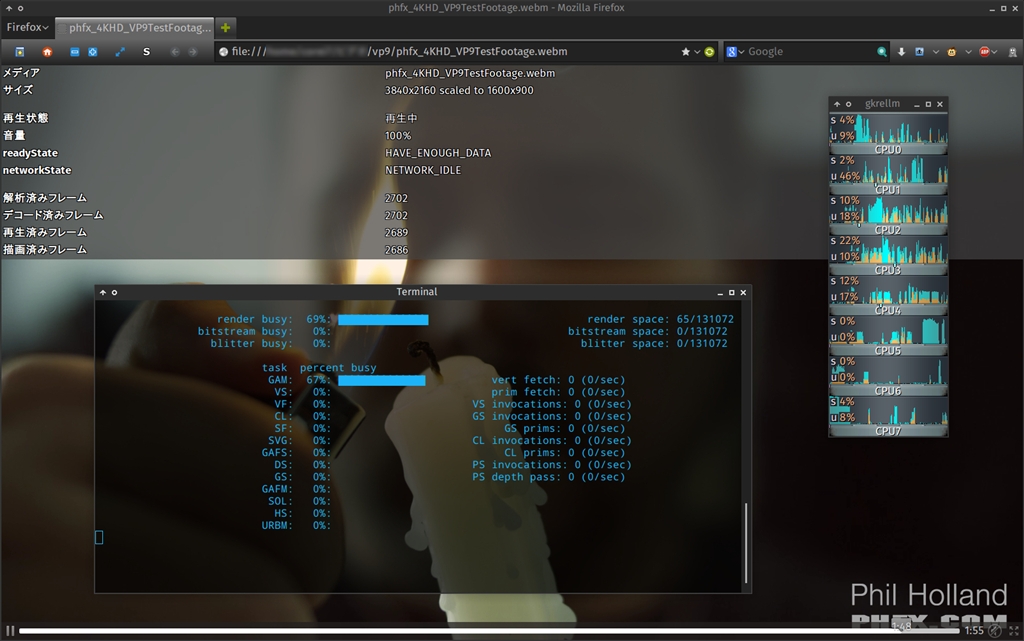Toggle fullscreen with blue arrows icon
This screenshot has height=641, width=1024.
pos(120,52)
